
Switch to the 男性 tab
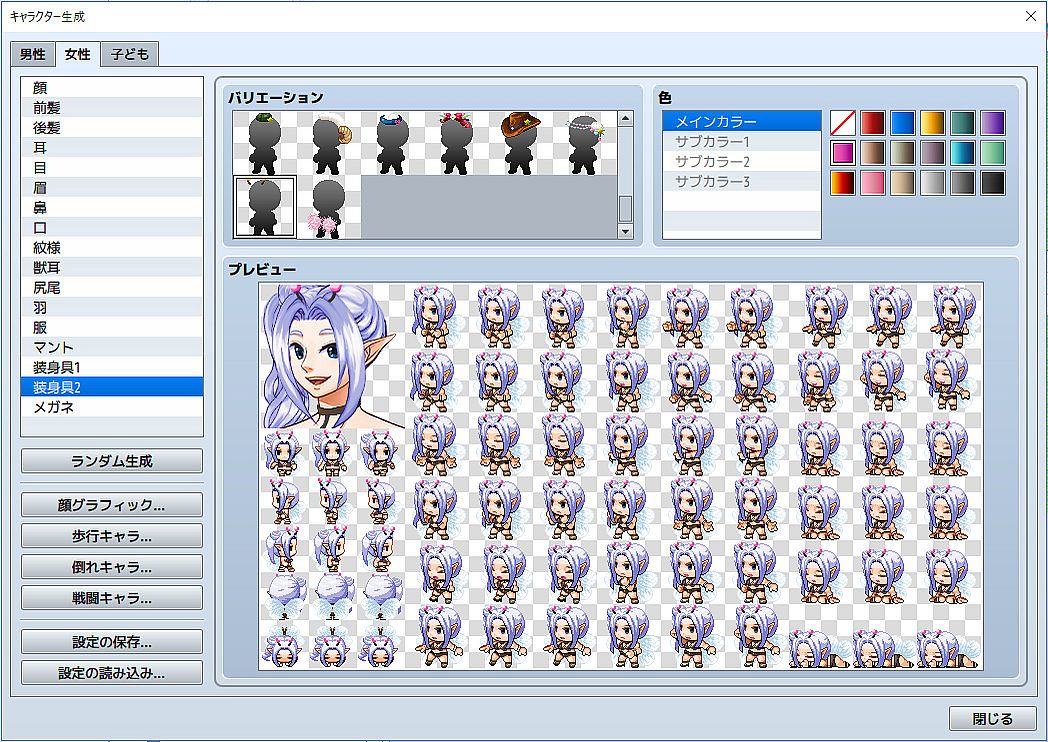[x=33, y=55]
